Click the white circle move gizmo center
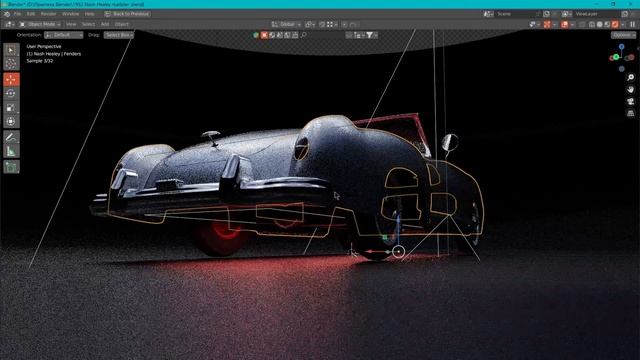 pyautogui.click(x=398, y=252)
